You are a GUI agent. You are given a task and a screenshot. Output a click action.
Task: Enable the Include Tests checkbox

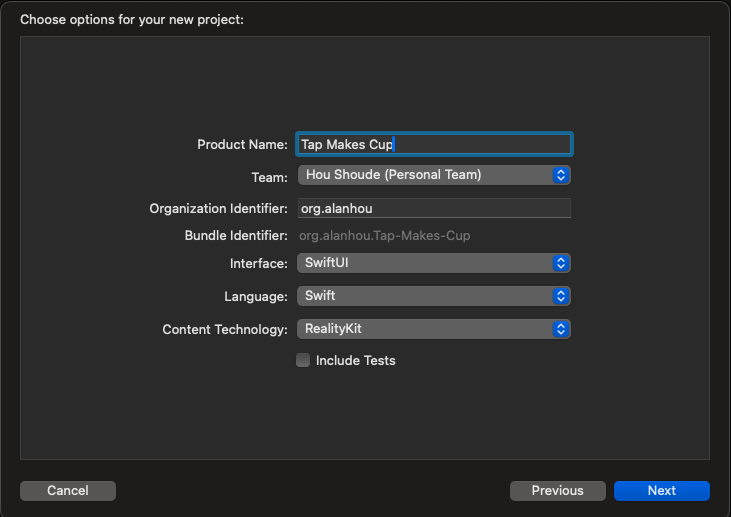(x=303, y=360)
